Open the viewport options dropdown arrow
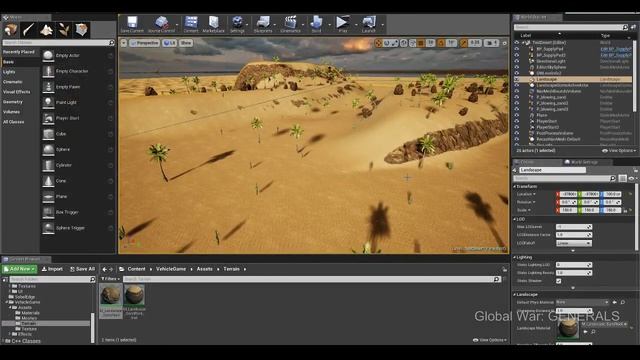 tap(124, 43)
